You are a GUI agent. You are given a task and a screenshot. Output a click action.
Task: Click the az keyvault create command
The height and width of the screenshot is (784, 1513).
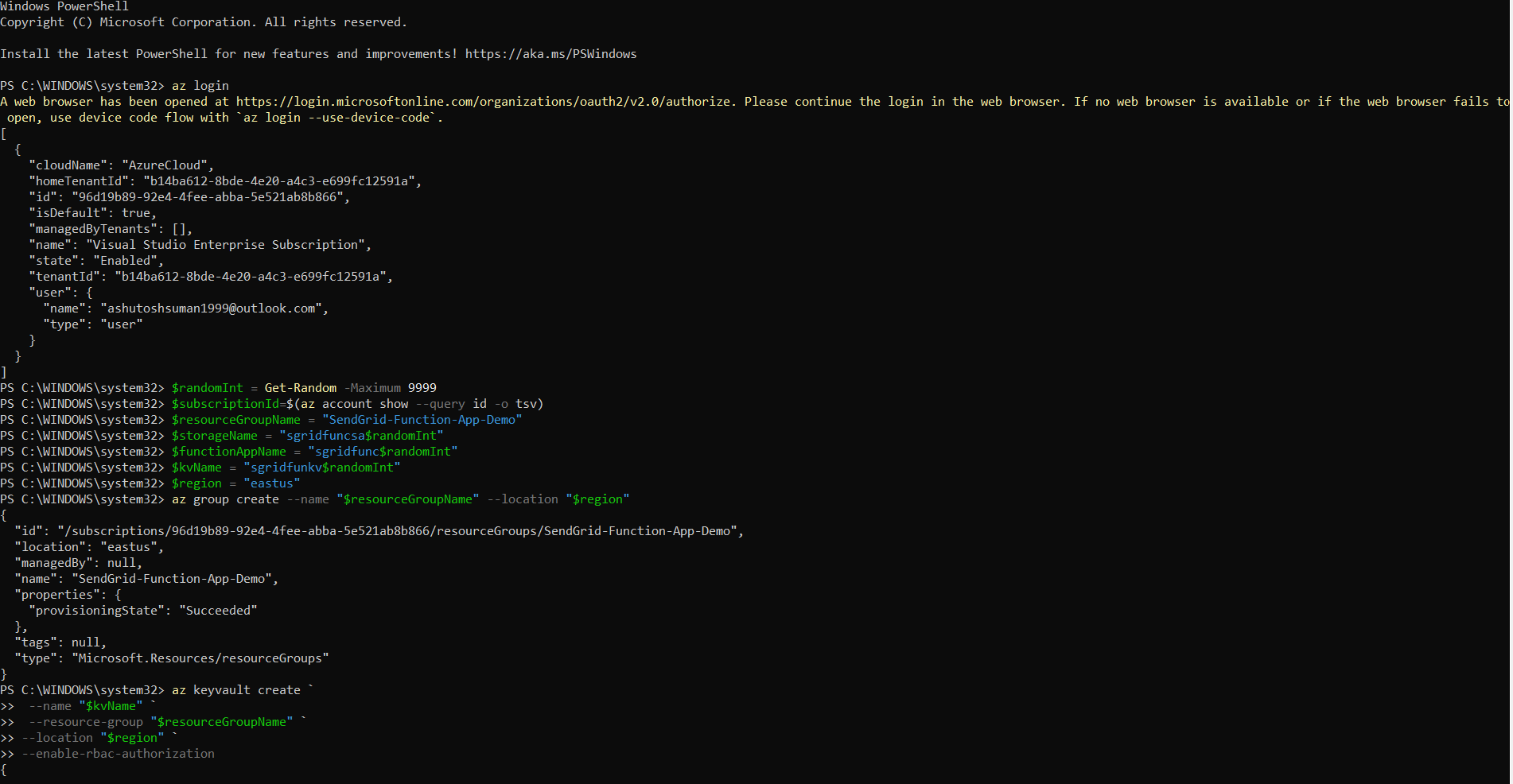point(235,689)
